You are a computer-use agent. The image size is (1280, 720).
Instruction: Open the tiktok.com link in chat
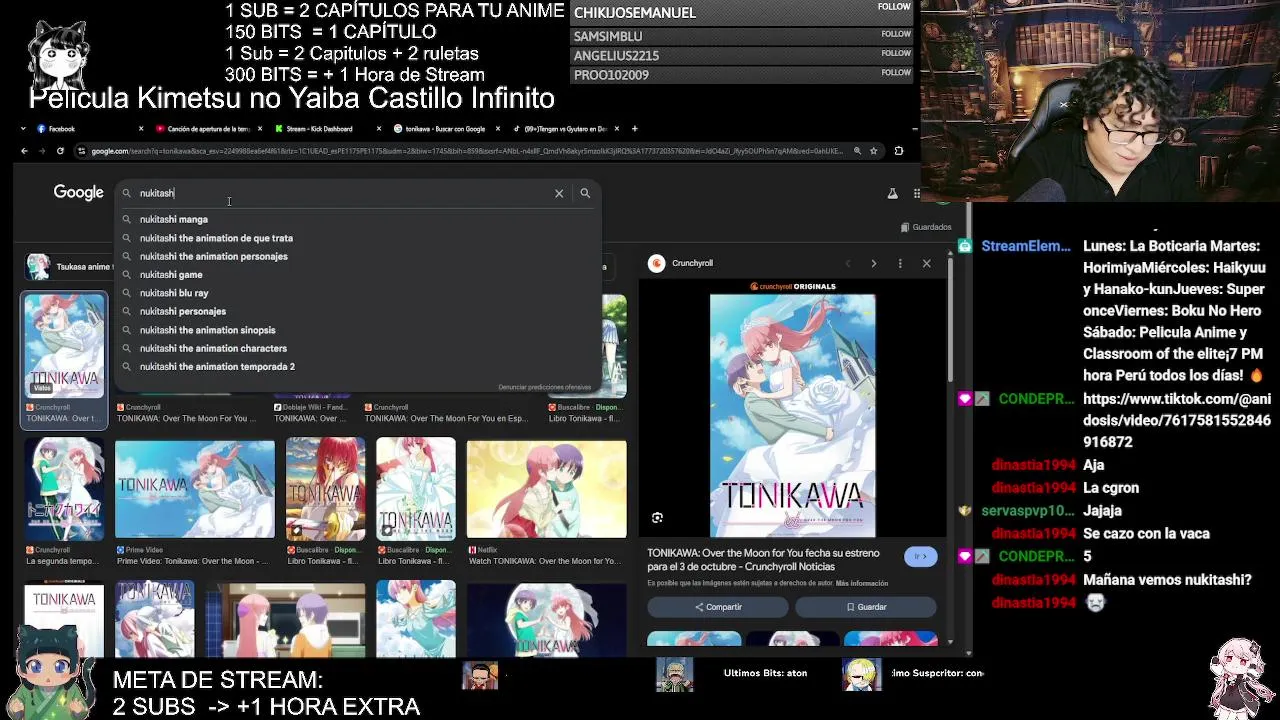click(x=1177, y=420)
